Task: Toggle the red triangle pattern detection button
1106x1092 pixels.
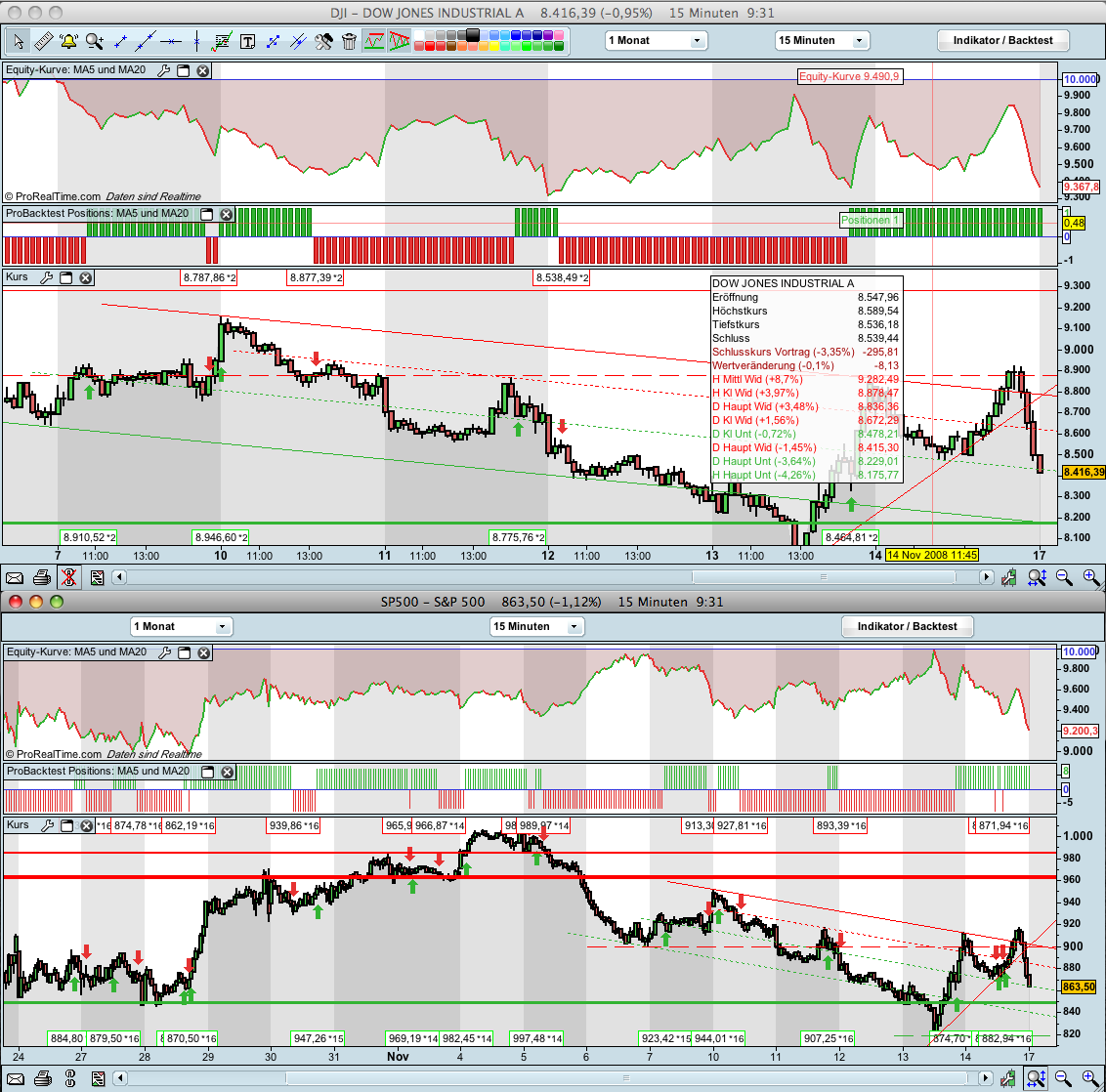Action: point(400,41)
